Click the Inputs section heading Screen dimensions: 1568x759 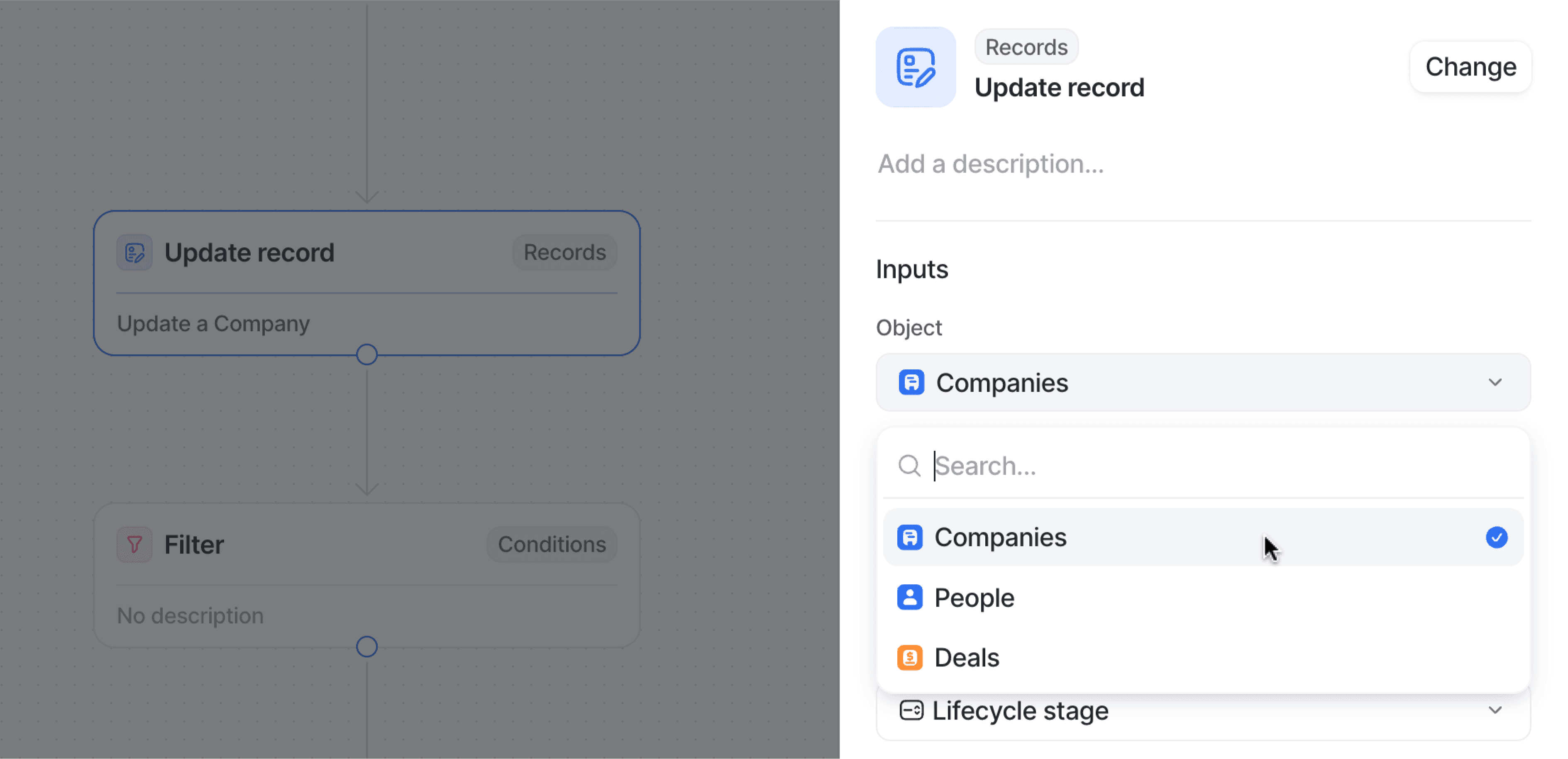tap(912, 270)
